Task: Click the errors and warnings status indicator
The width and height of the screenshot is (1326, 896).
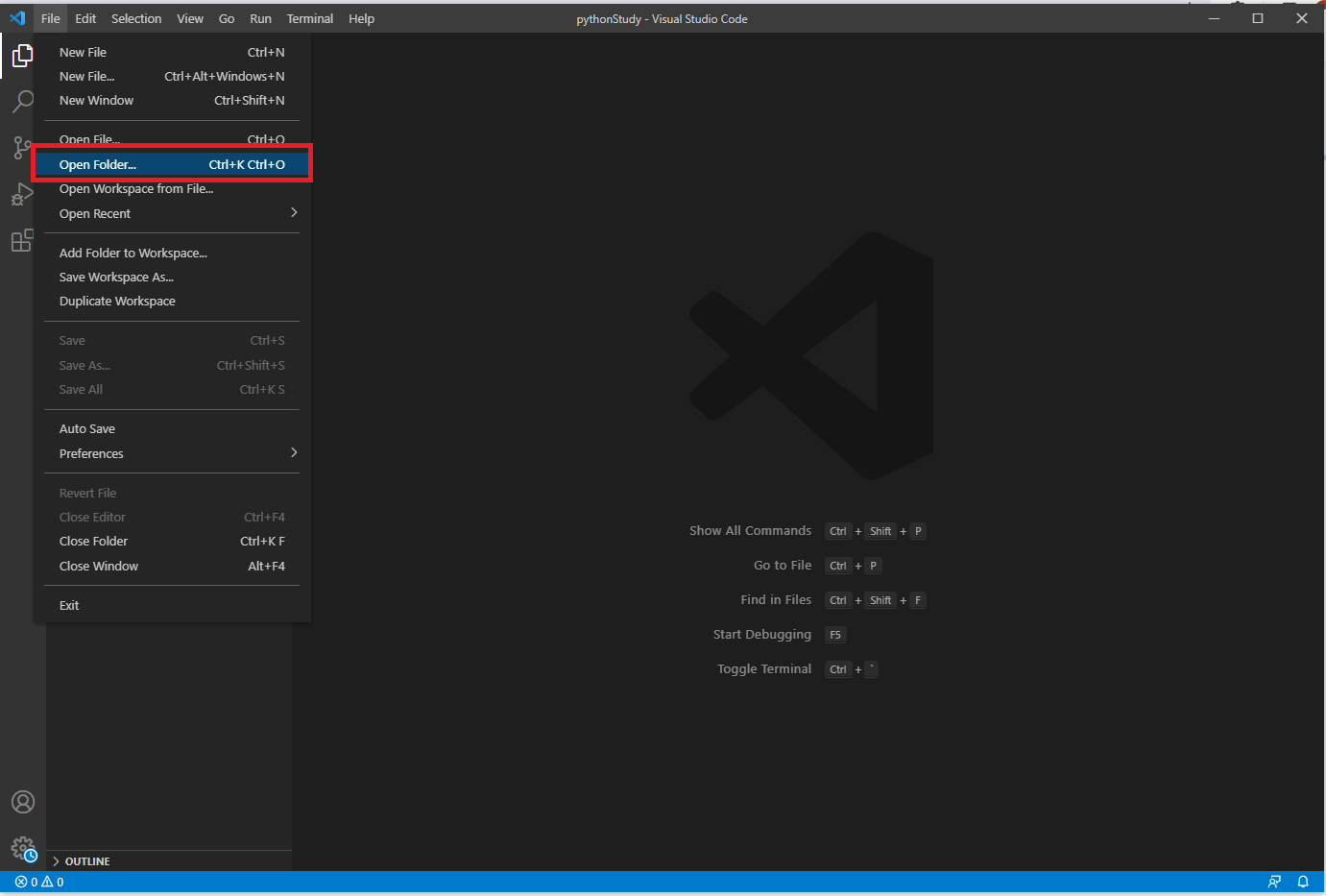Action: click(39, 882)
